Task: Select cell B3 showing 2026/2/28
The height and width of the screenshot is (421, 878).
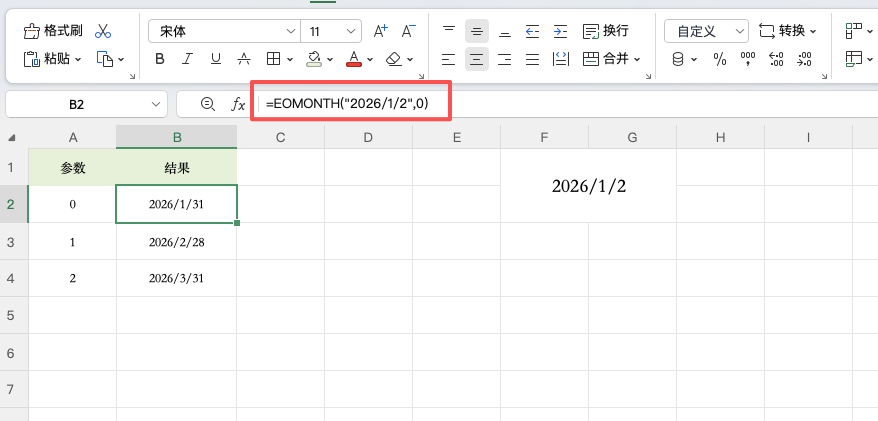Action: click(x=176, y=242)
